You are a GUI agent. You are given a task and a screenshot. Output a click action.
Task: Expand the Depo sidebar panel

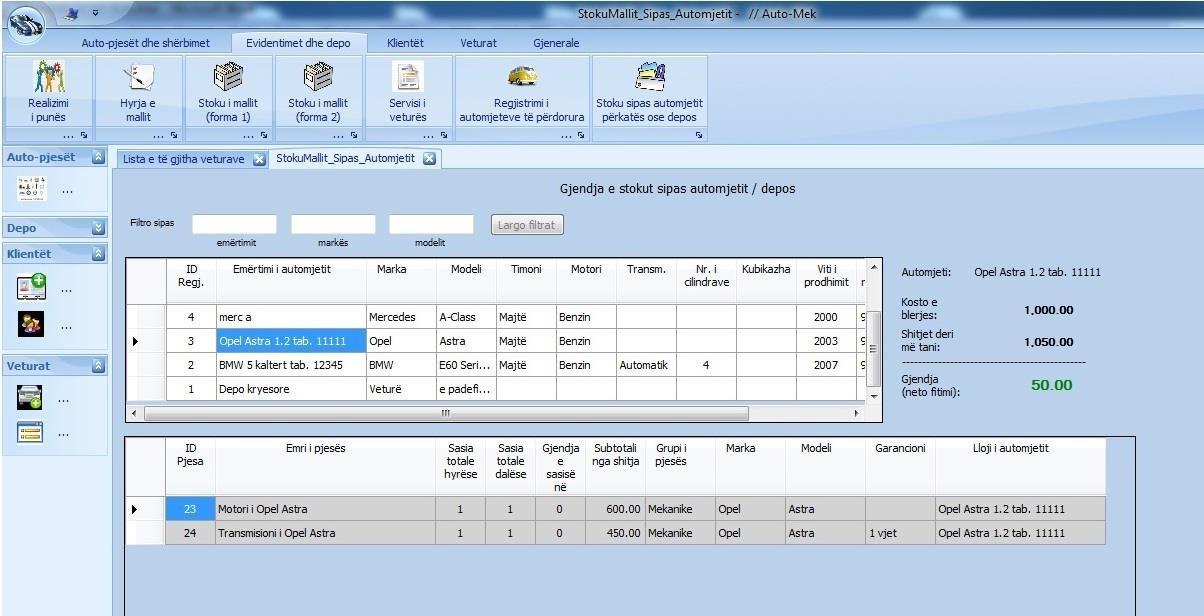98,228
